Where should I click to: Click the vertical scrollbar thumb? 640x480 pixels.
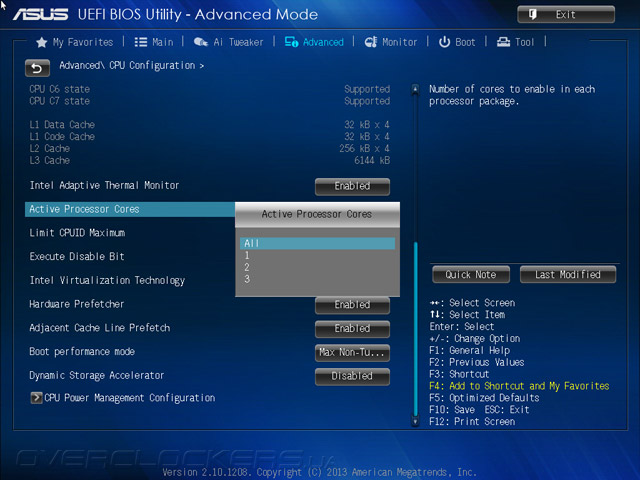coord(416,329)
